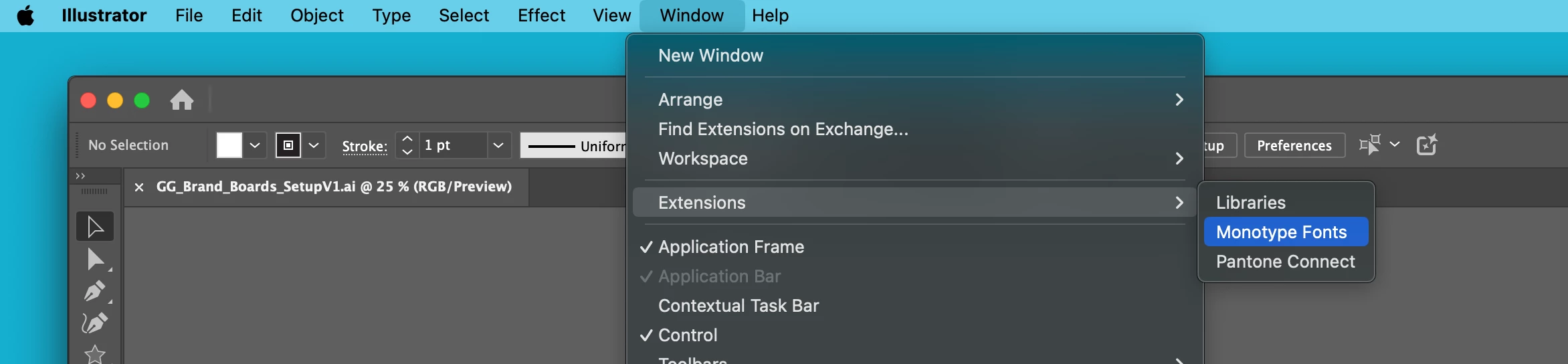Select the Pen tool

(x=95, y=291)
